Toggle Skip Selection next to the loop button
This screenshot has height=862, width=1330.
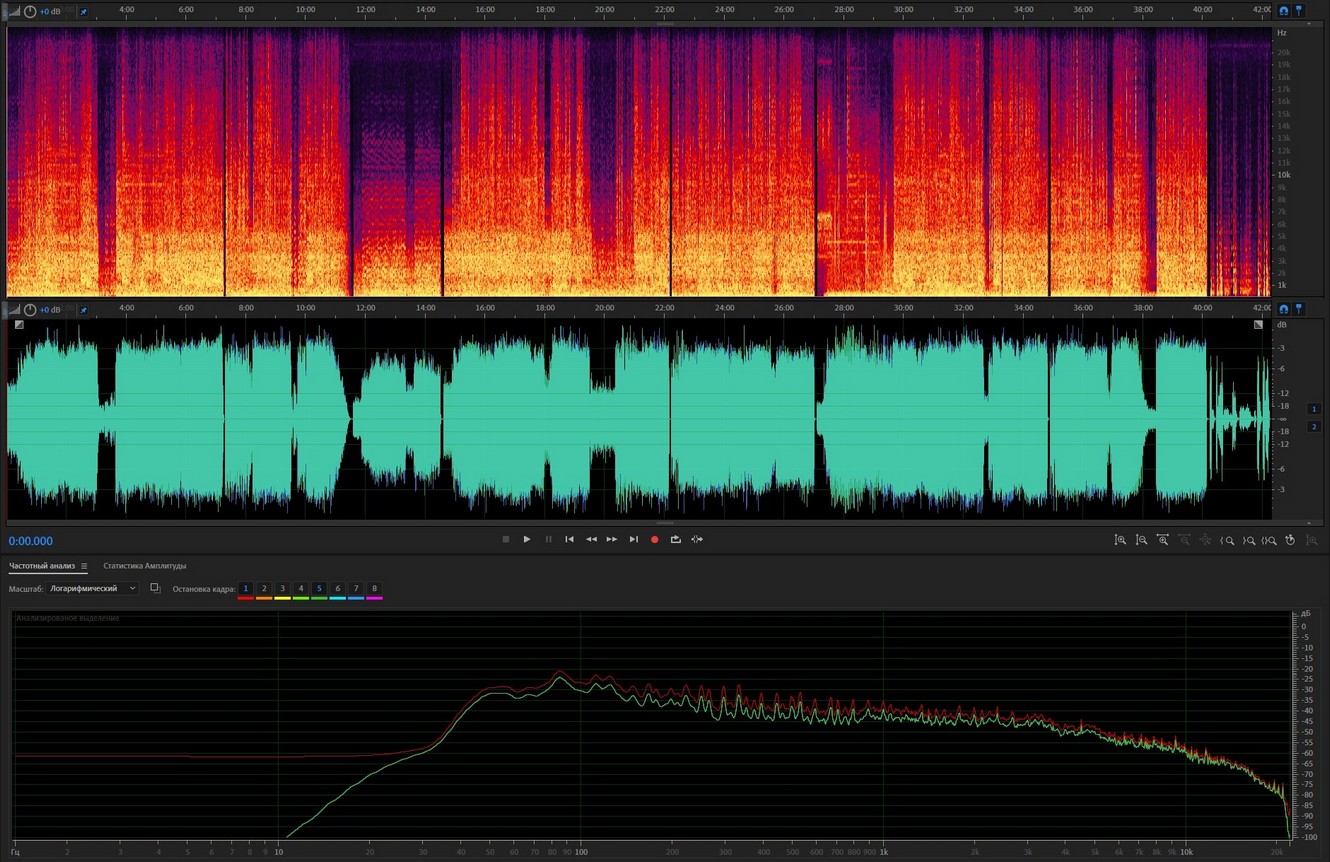tap(697, 539)
